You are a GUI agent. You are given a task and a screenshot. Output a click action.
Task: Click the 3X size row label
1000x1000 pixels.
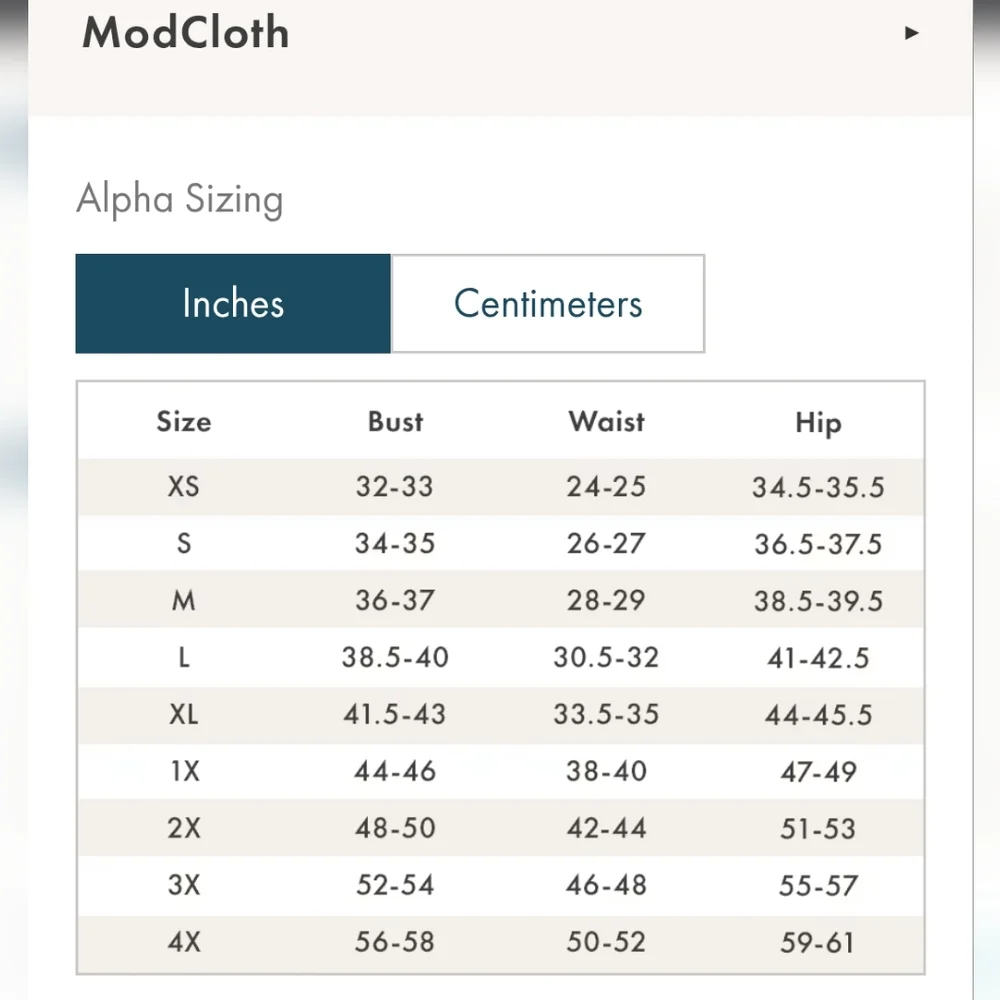tap(184, 886)
